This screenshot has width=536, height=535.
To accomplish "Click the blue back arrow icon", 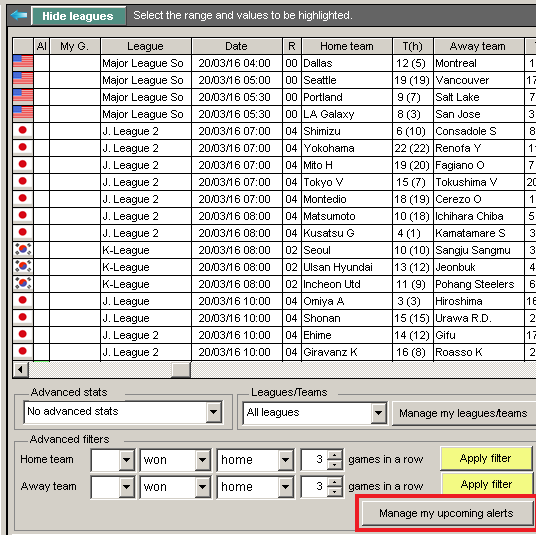I will click(19, 15).
